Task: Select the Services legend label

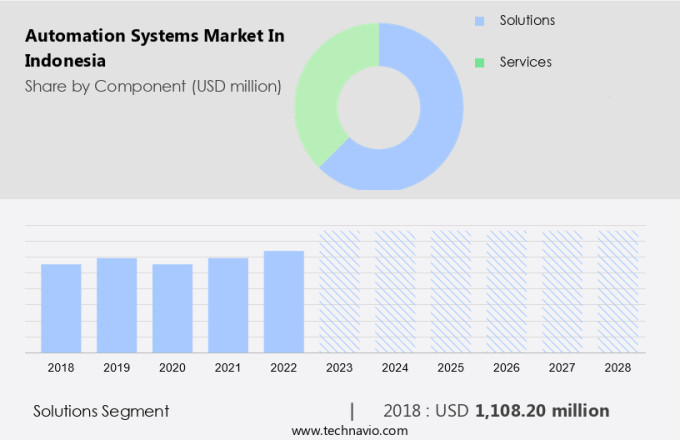Action: (x=525, y=62)
